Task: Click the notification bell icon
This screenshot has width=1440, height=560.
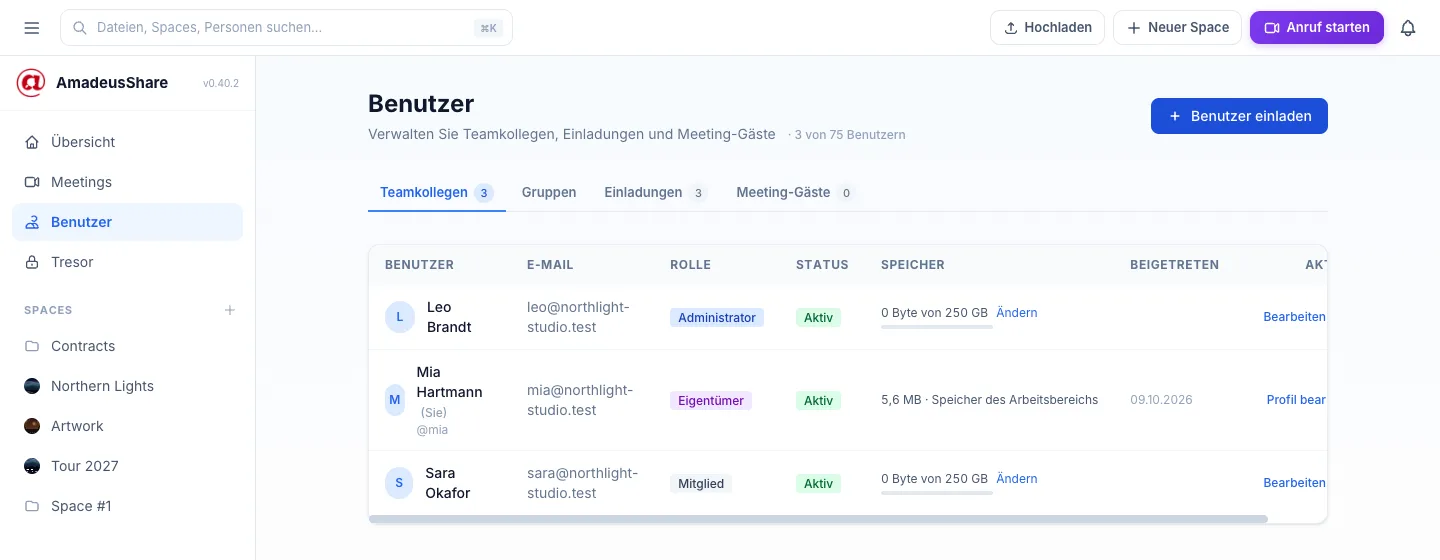Action: 1408,28
